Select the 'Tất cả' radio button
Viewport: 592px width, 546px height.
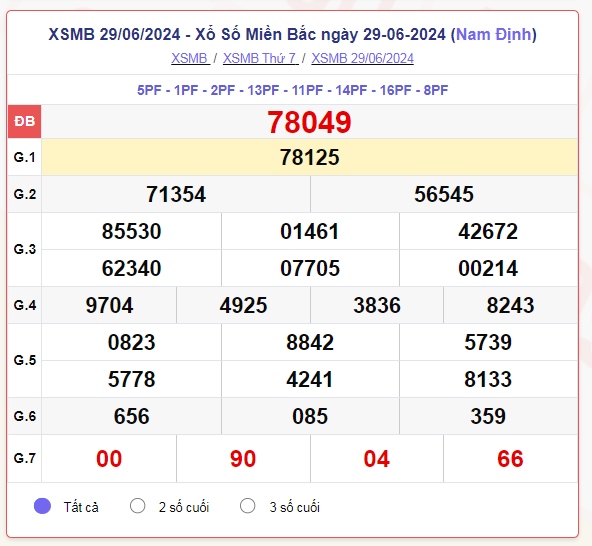[42, 506]
